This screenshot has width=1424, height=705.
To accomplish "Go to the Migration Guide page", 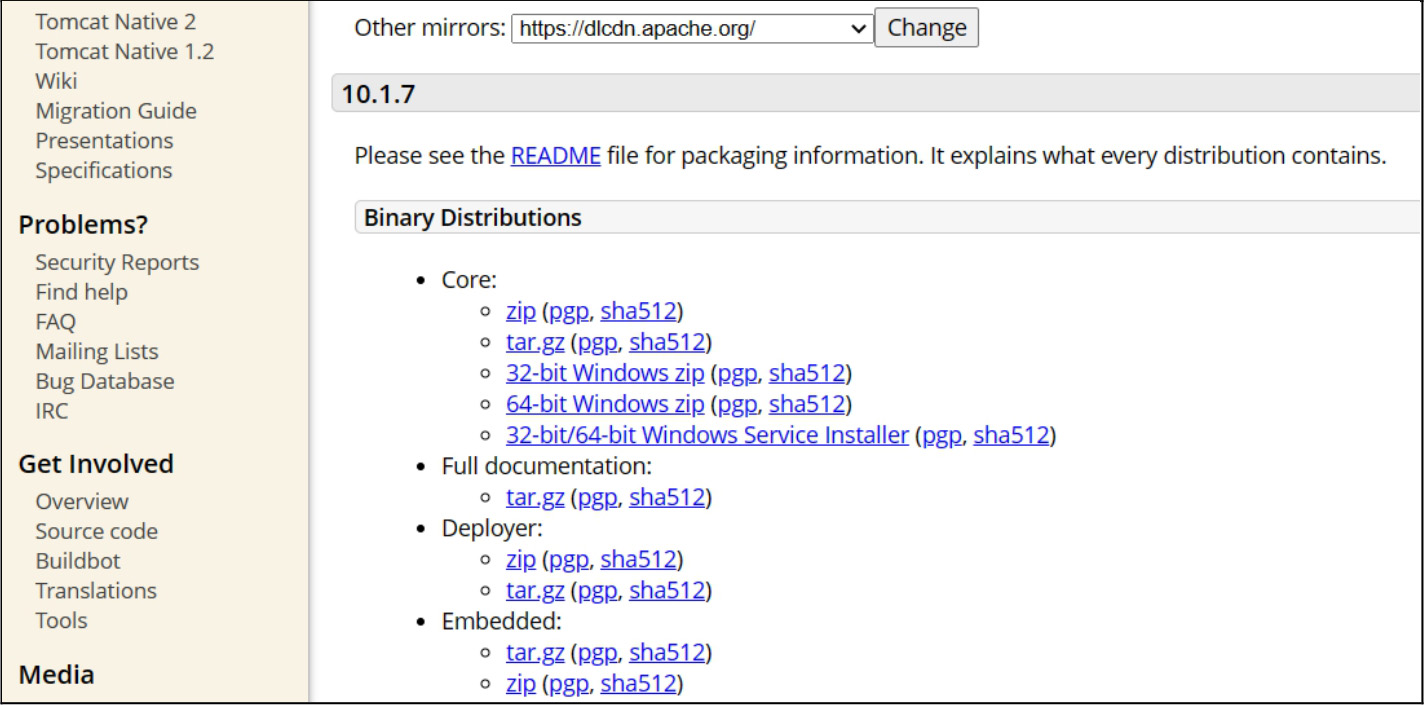I will [x=116, y=111].
